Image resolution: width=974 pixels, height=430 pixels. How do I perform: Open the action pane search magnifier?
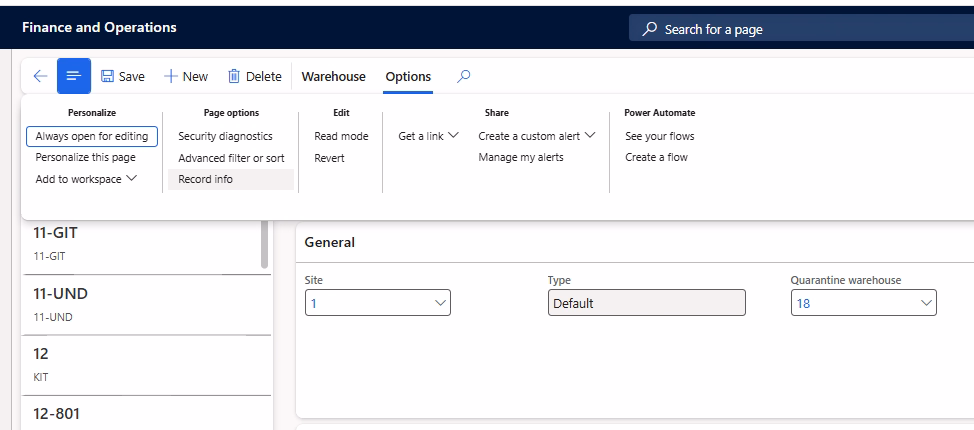[463, 76]
